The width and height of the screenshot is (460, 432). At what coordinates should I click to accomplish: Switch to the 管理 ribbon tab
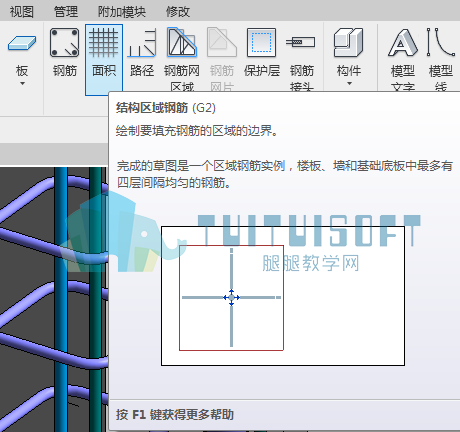(x=66, y=12)
